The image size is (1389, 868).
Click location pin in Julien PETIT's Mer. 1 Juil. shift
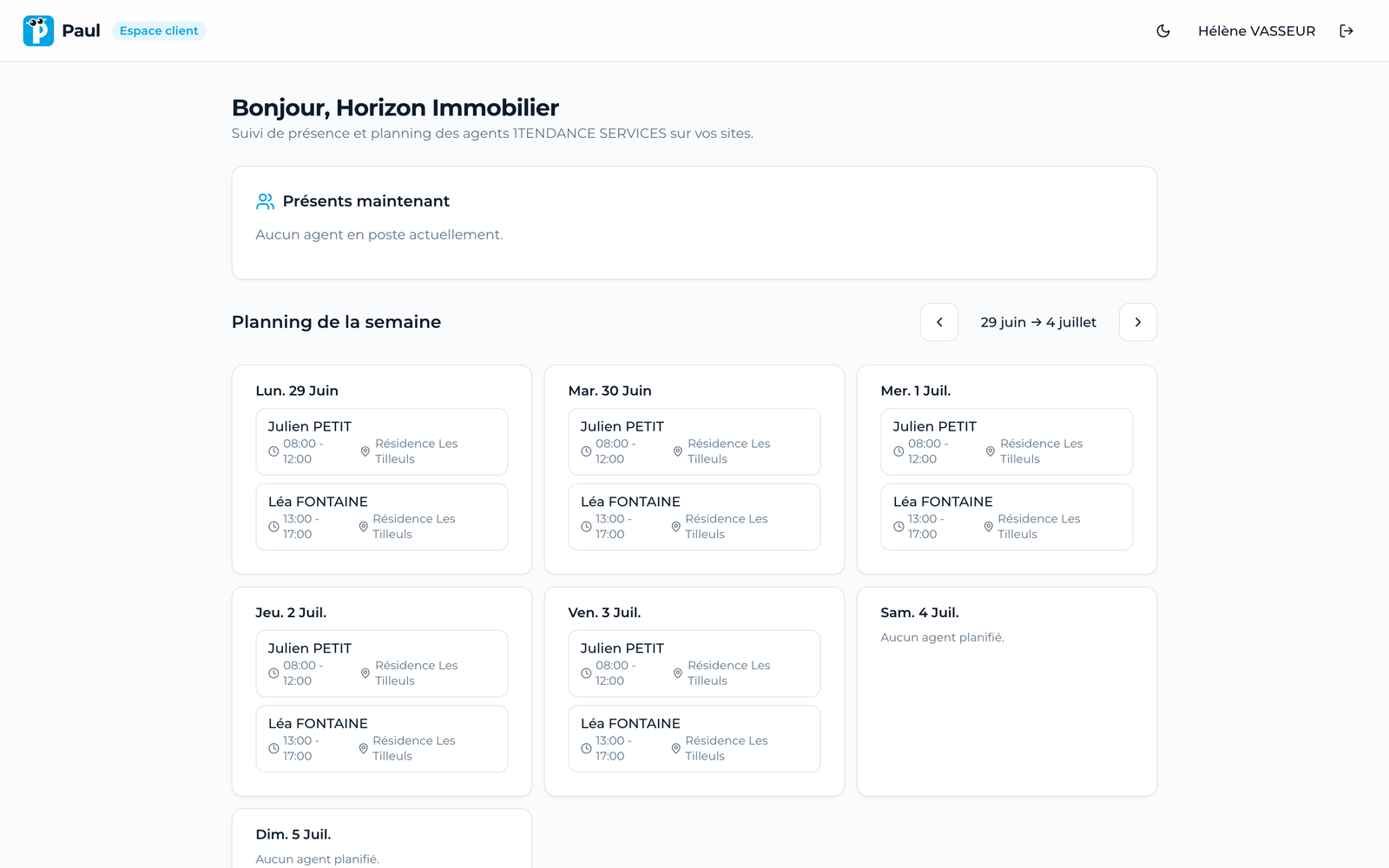[991, 451]
